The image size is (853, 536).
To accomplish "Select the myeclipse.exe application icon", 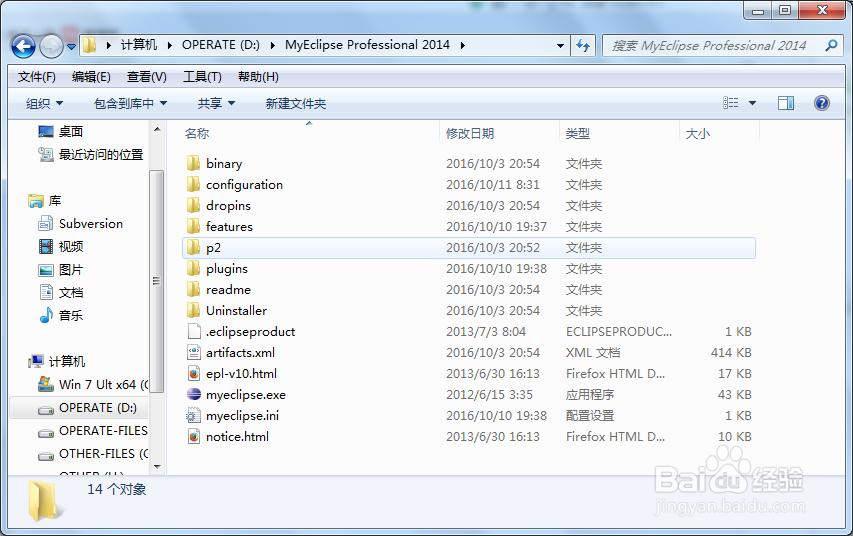I will [194, 395].
